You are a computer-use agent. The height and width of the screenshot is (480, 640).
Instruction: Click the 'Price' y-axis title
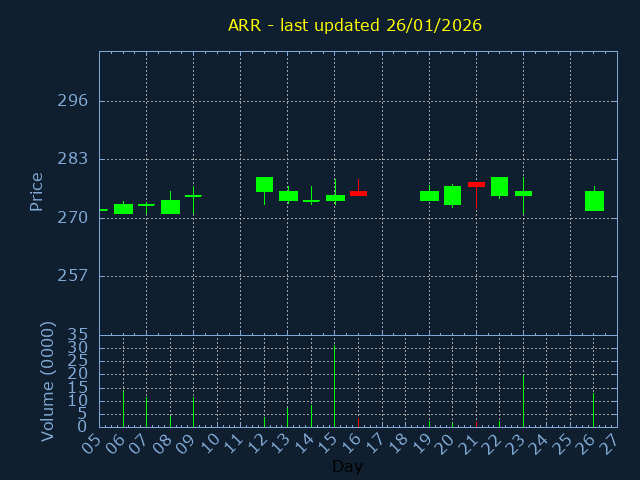pos(37,191)
